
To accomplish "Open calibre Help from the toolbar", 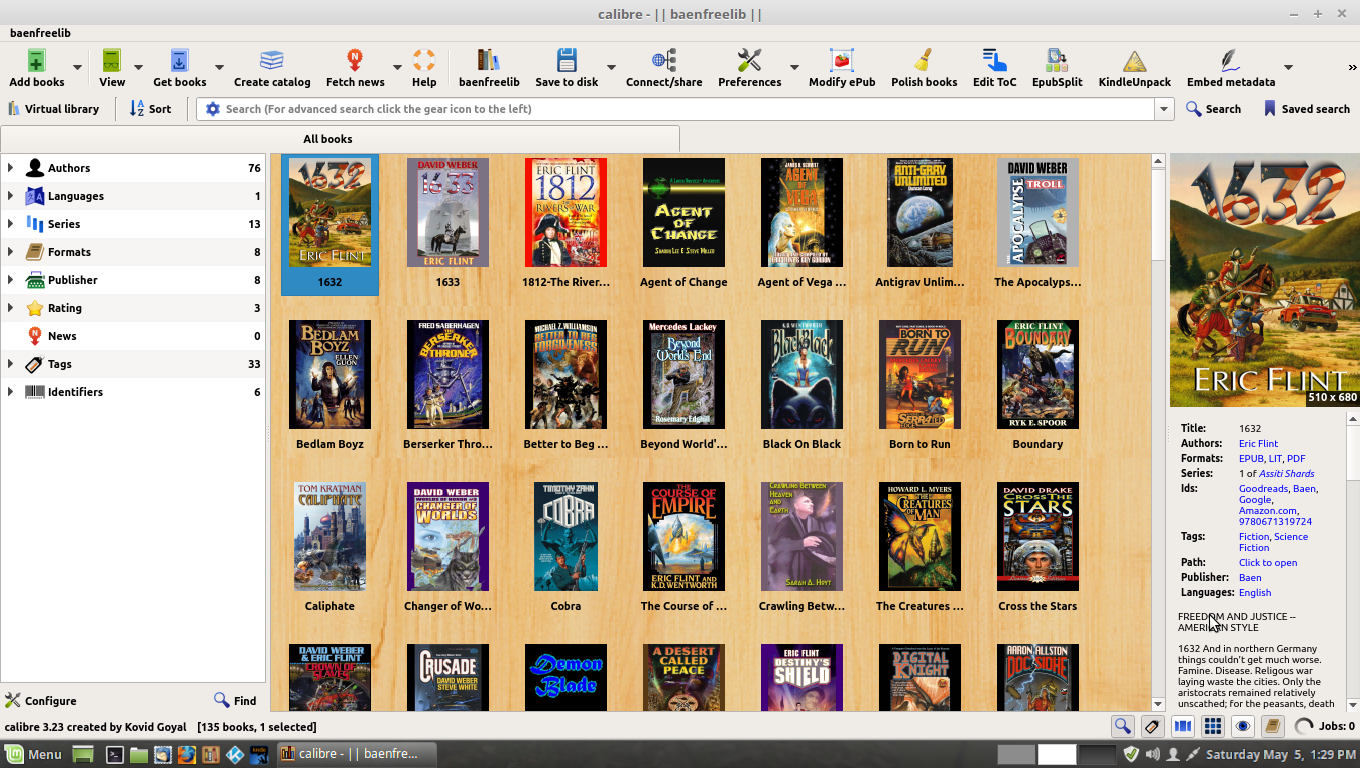I will click(424, 60).
